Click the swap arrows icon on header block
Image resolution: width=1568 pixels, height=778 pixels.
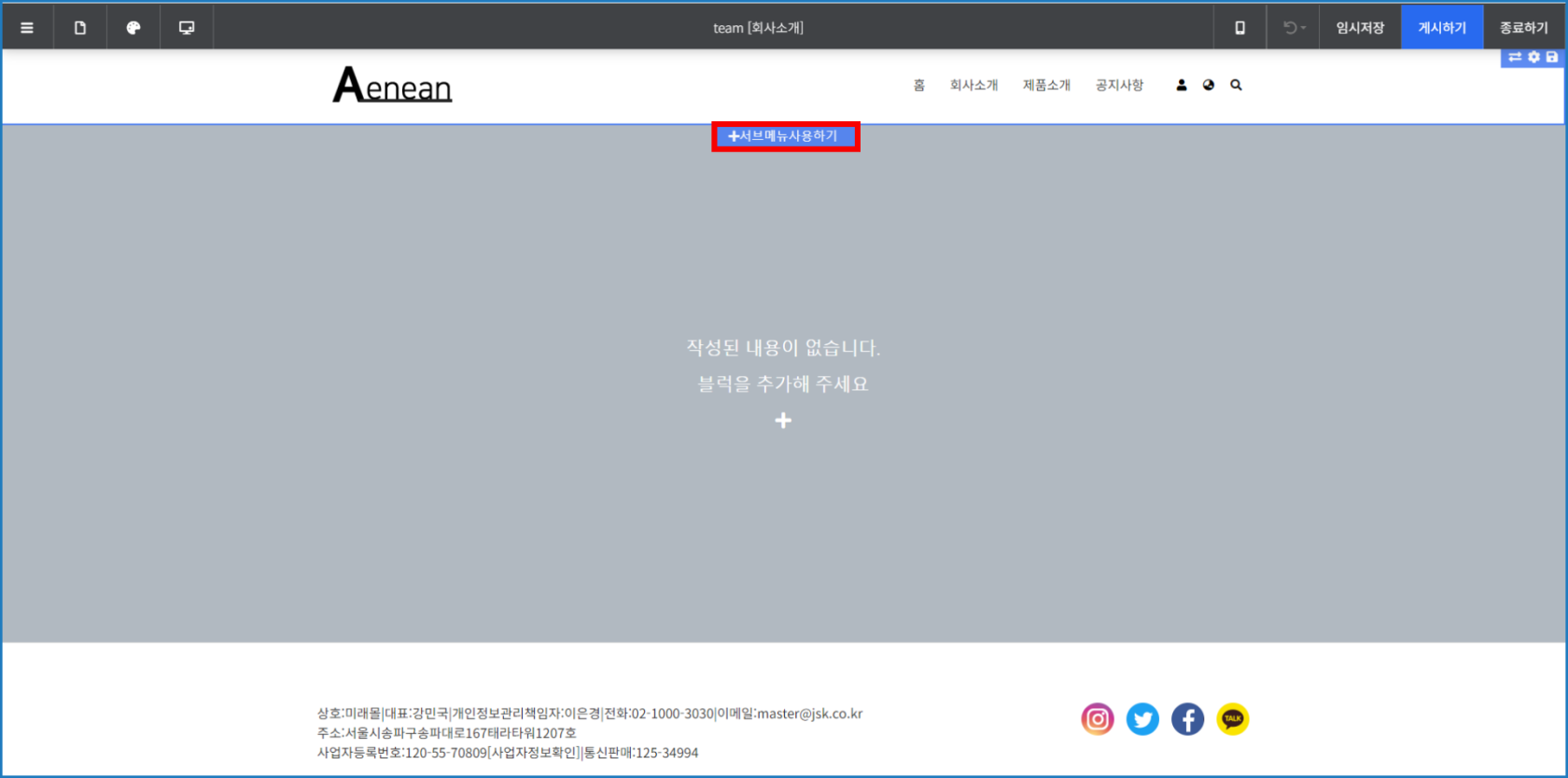[x=1515, y=58]
